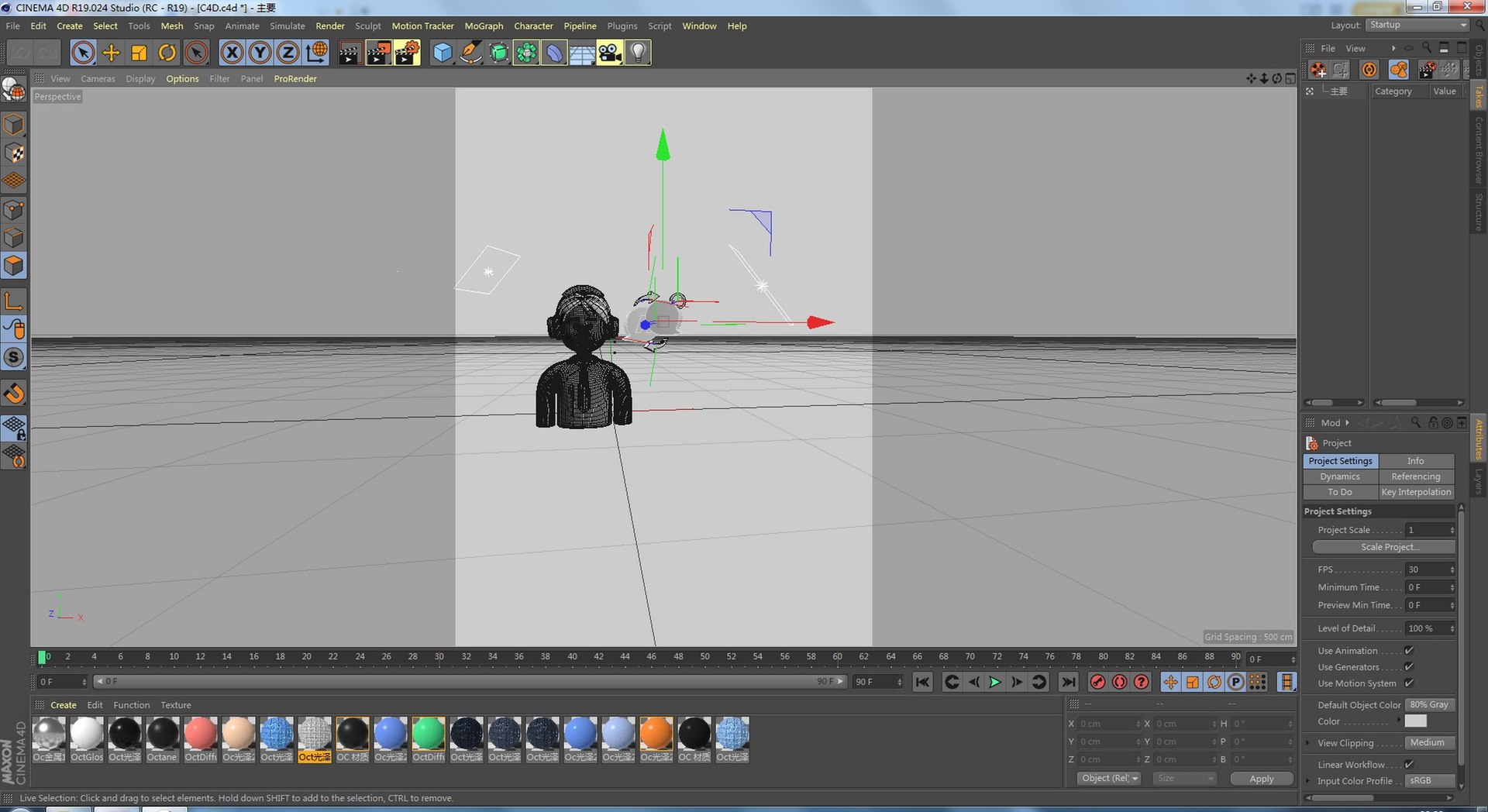This screenshot has height=812, width=1488.
Task: Render the active view
Action: click(350, 53)
